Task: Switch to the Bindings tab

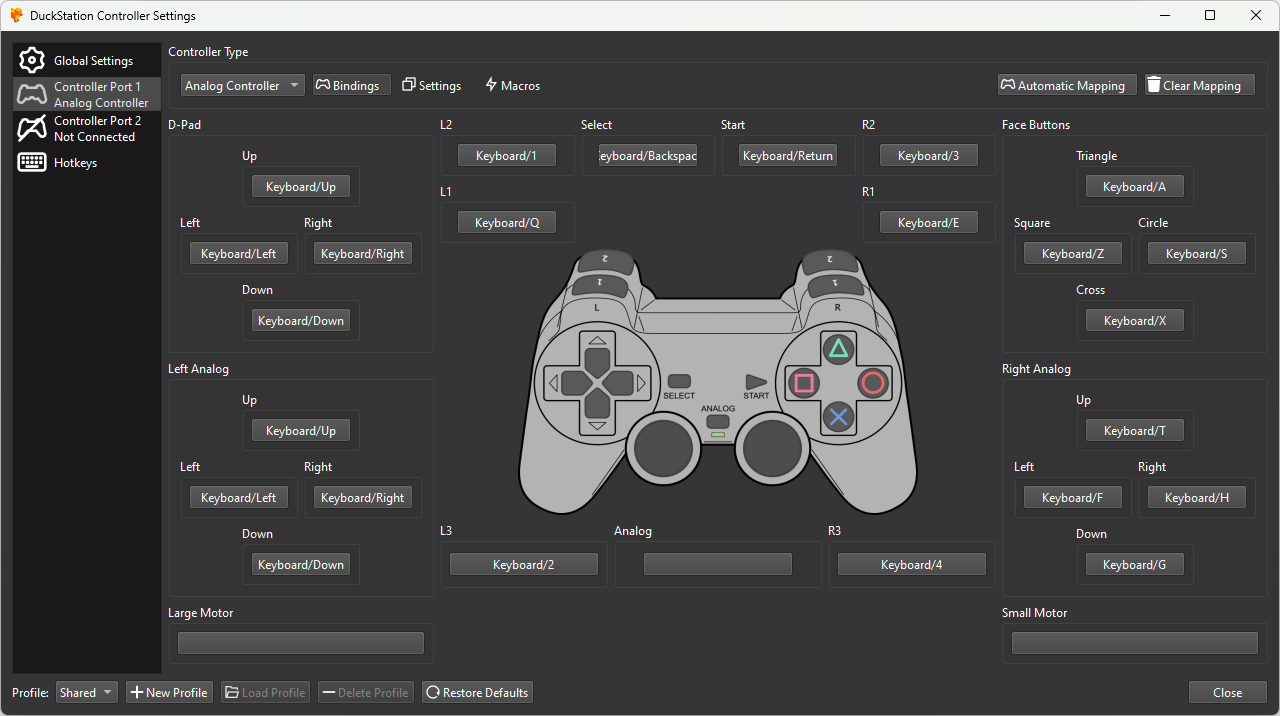Action: coord(351,85)
